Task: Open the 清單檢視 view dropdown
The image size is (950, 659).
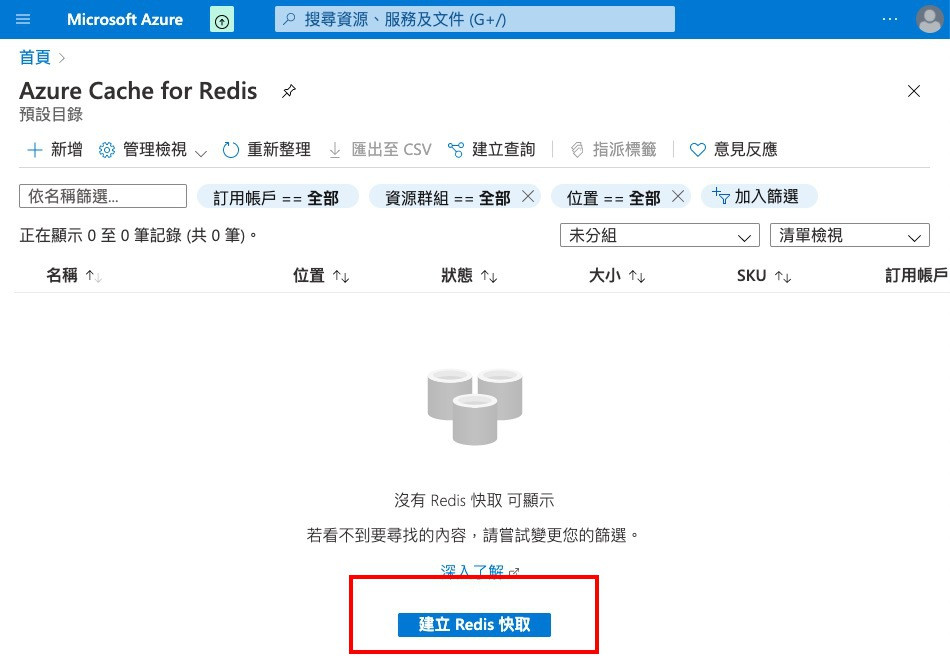Action: pyautogui.click(x=849, y=235)
